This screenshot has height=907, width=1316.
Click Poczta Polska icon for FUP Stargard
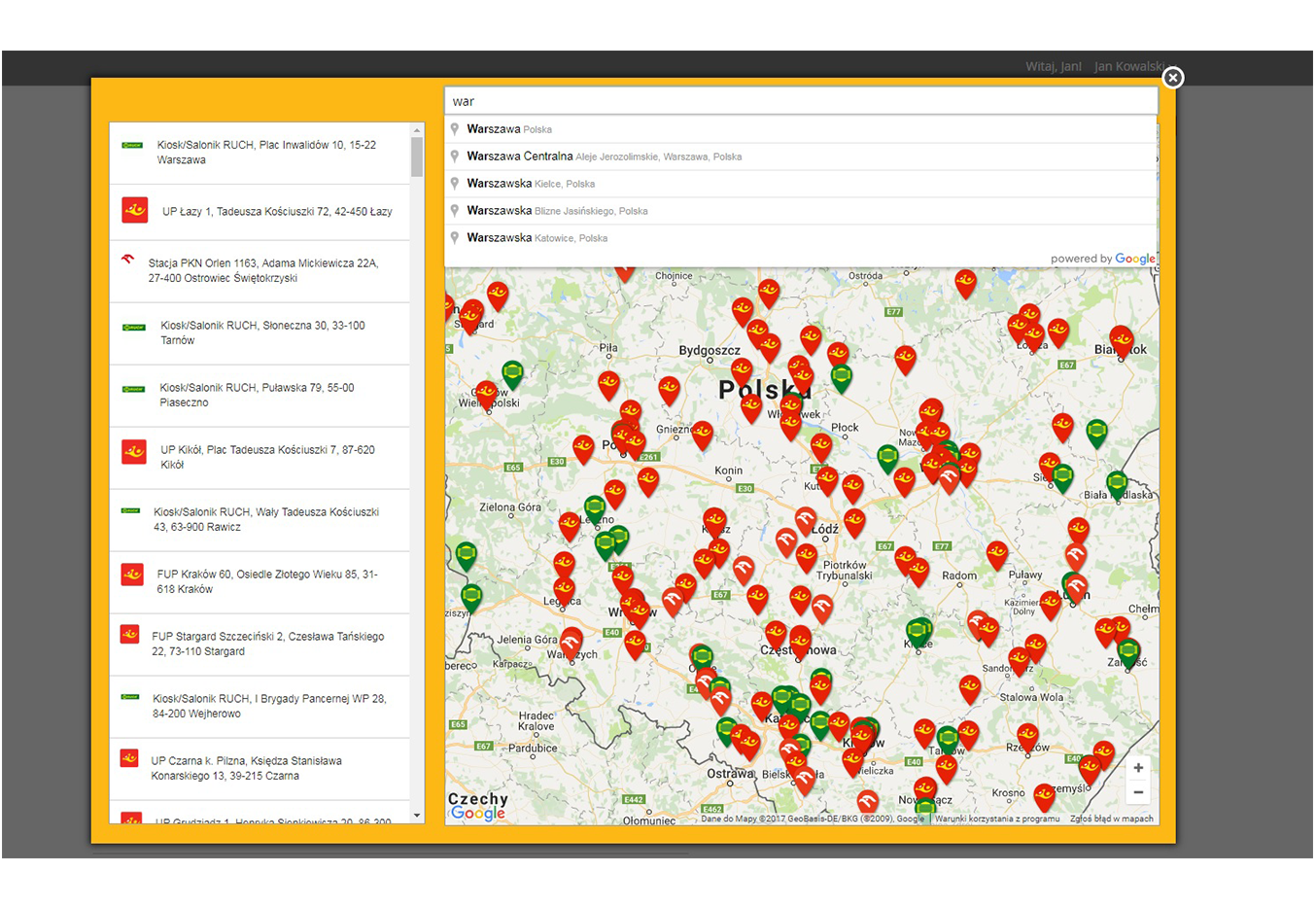click(129, 634)
